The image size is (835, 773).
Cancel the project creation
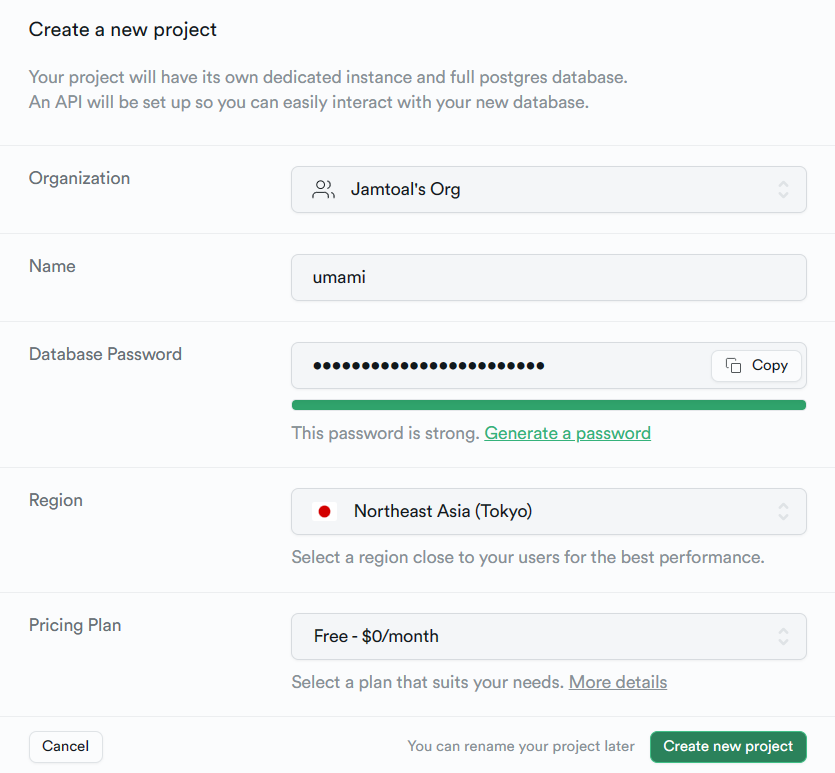point(66,746)
